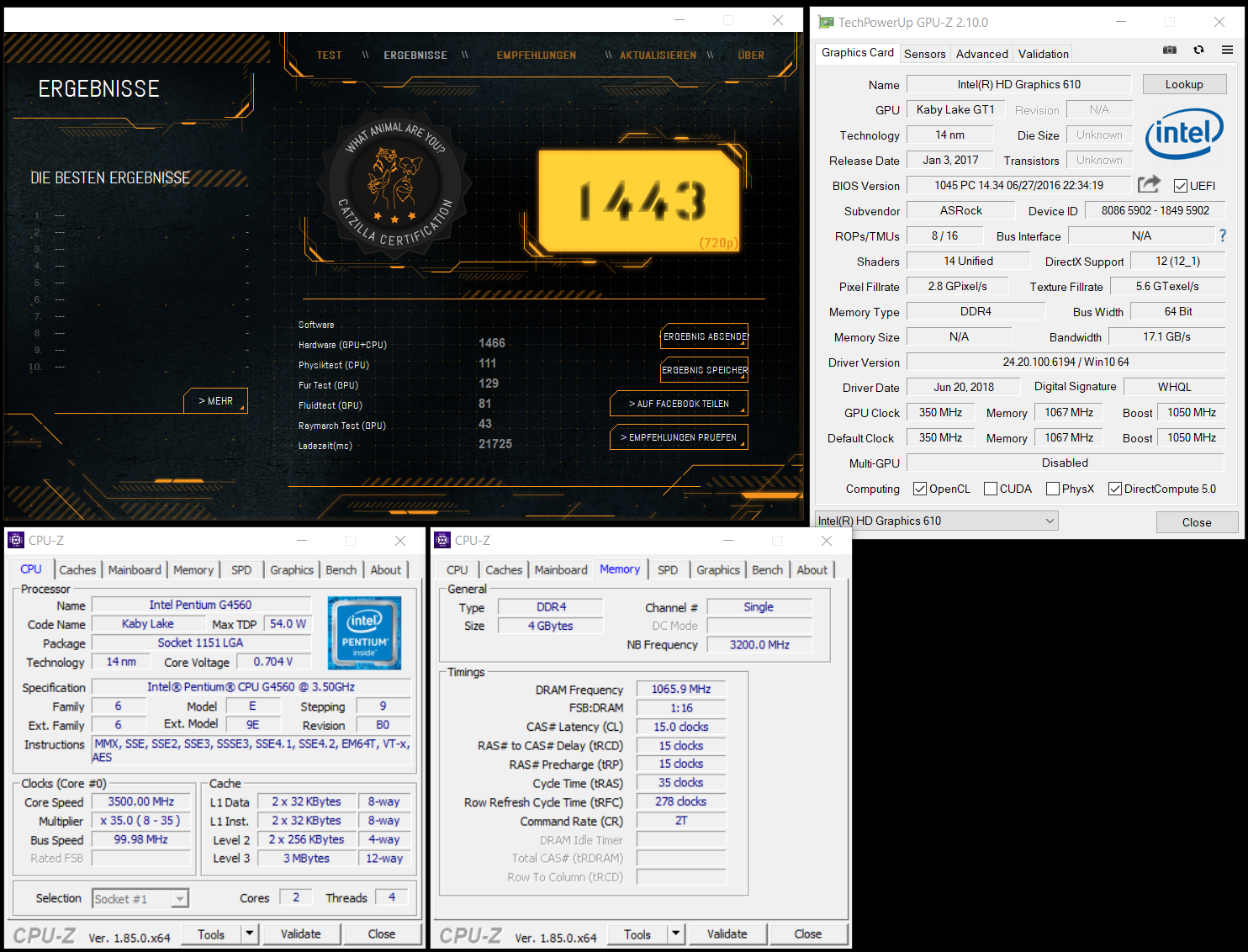1248x952 pixels.
Task: Select ÜBER menu in Catzilla
Action: (751, 56)
